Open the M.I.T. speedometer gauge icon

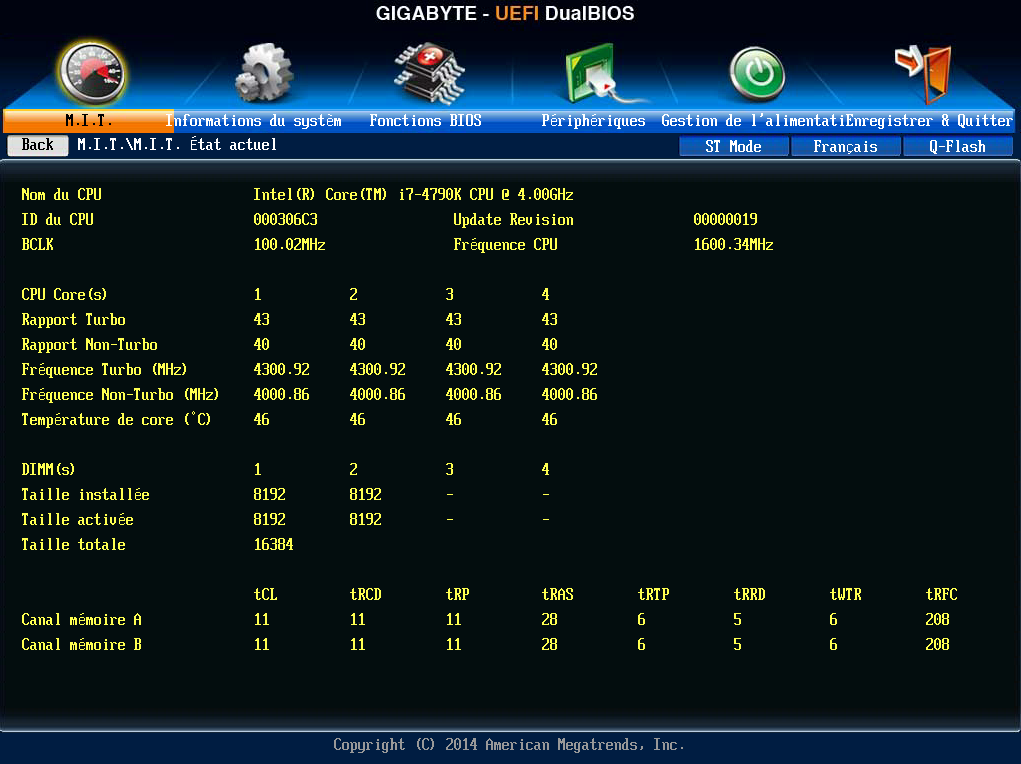(92, 74)
